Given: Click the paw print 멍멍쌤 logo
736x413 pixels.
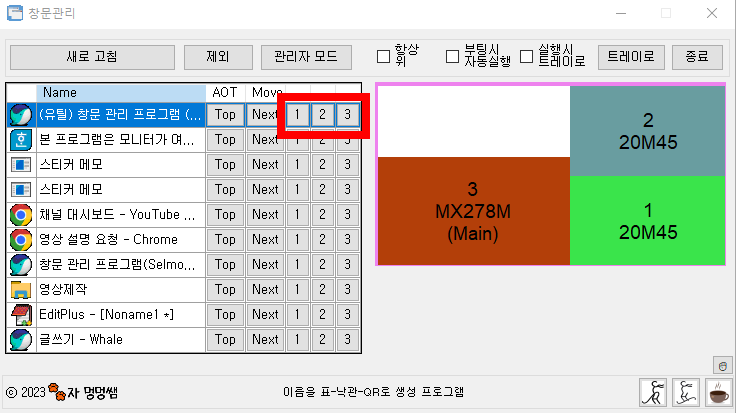Looking at the screenshot, I should point(83,392).
